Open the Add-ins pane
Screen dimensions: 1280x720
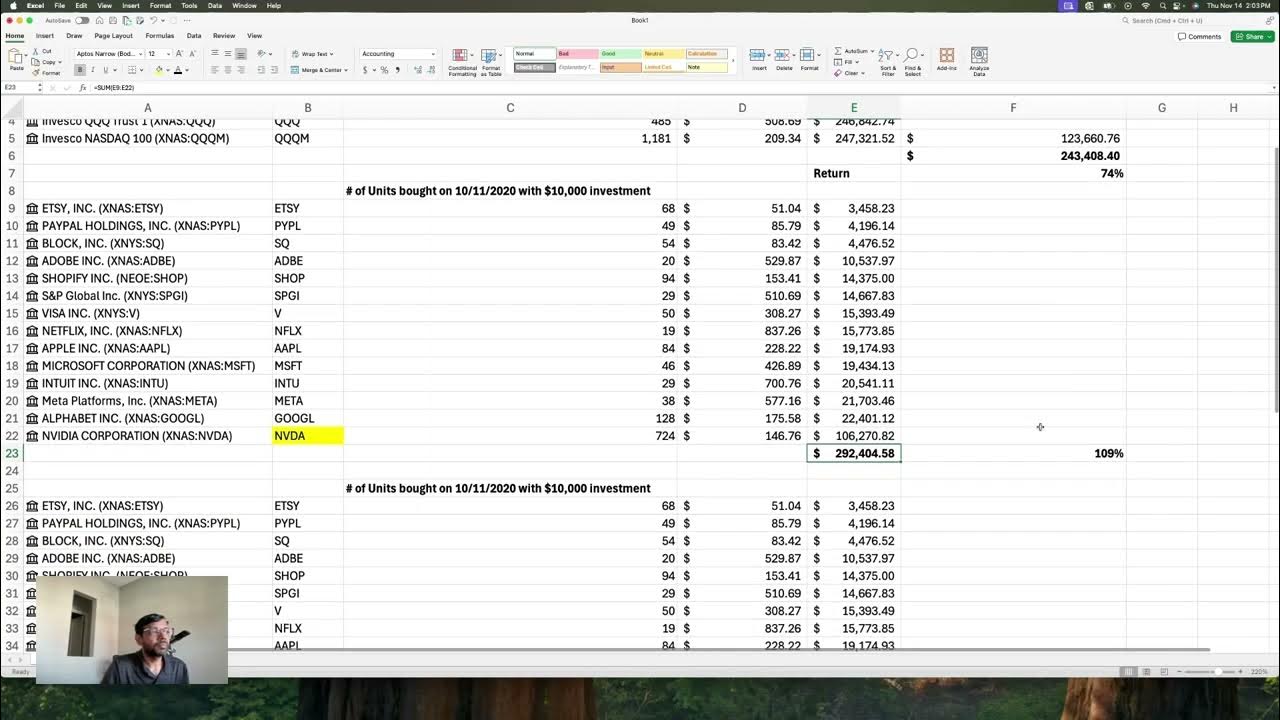pyautogui.click(x=947, y=60)
